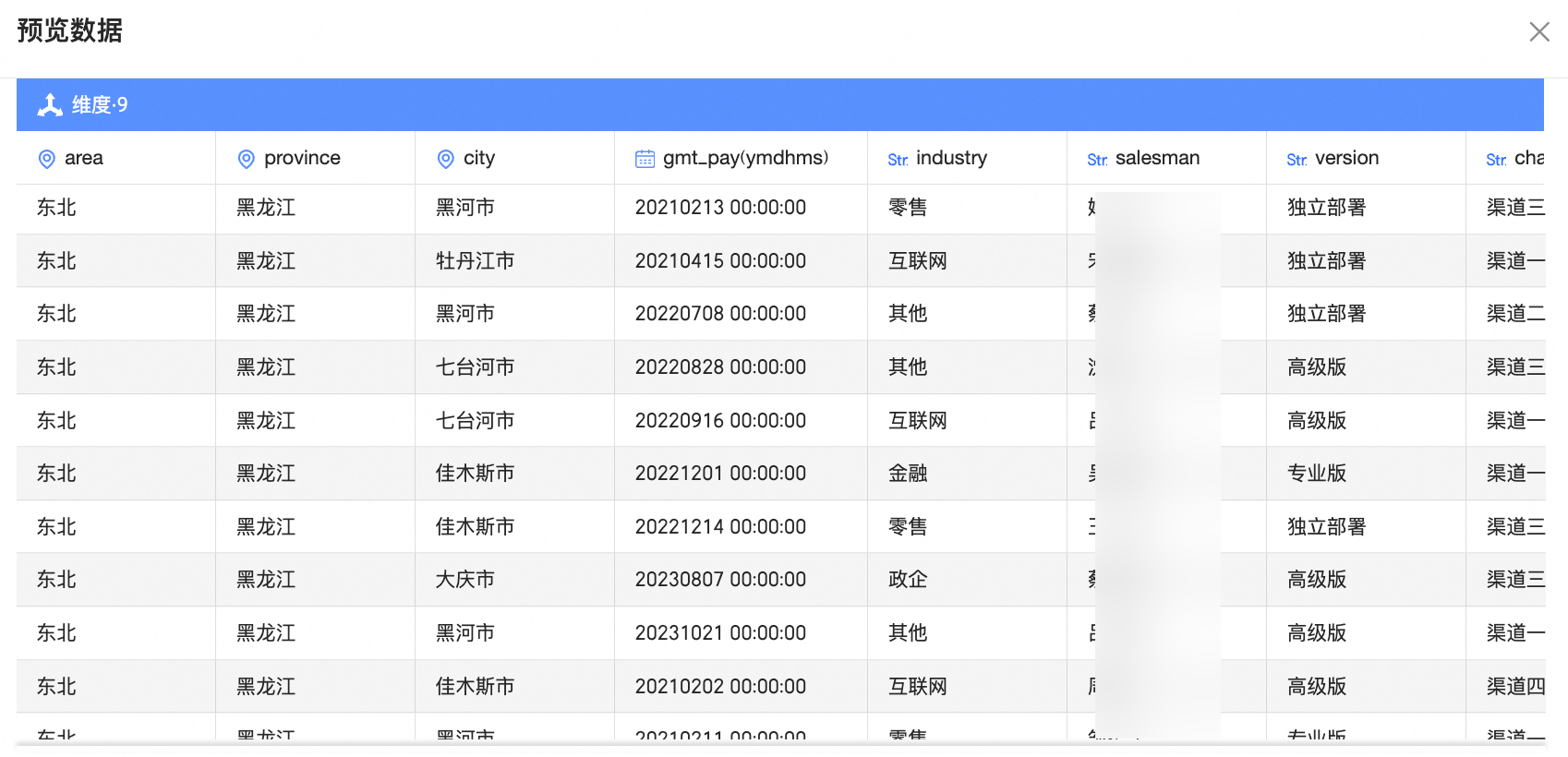1568x757 pixels.
Task: Select the industry column header
Action: 968,158
